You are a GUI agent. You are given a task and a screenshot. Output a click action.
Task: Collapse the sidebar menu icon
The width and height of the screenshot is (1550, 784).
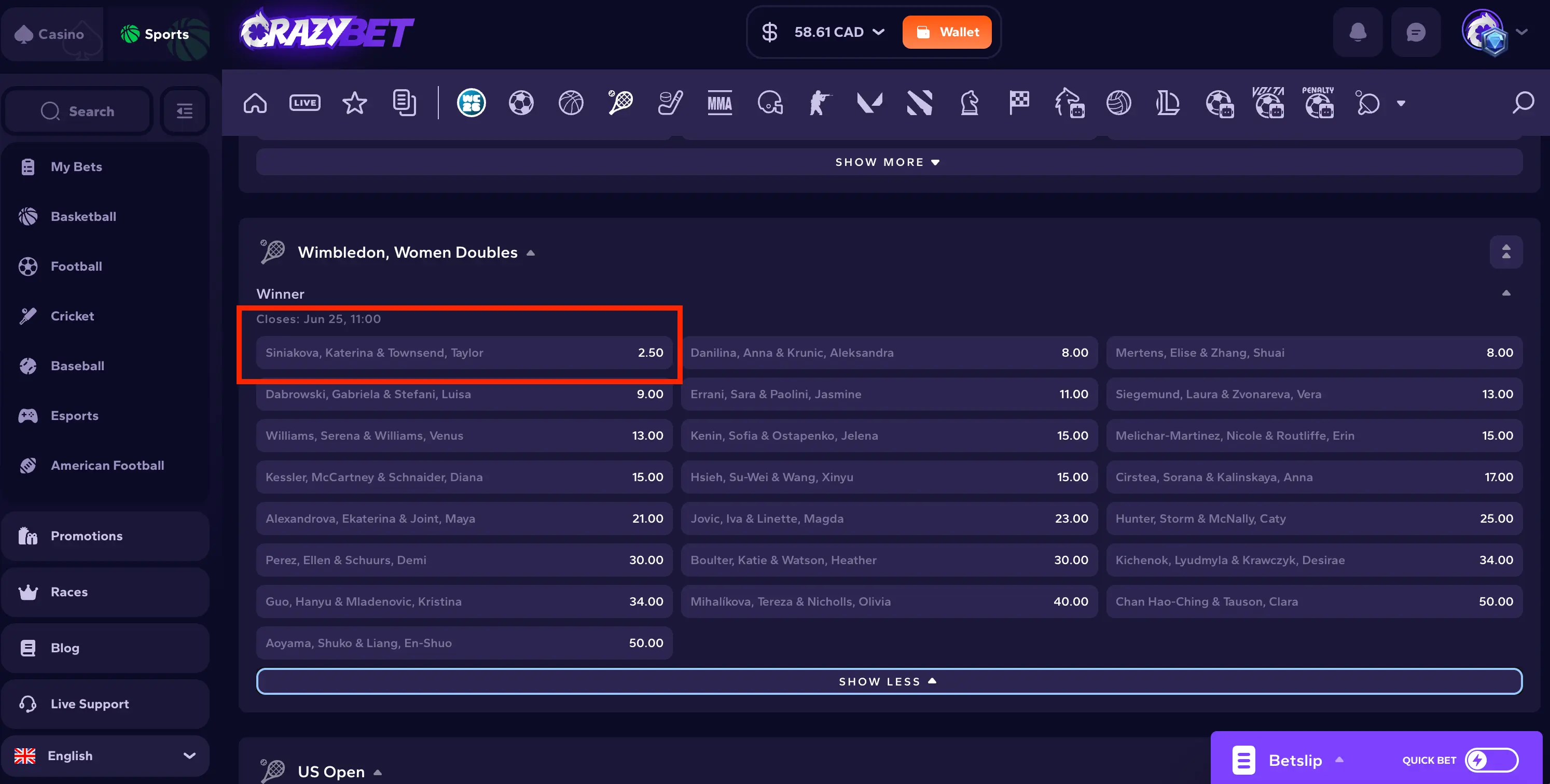(x=185, y=110)
